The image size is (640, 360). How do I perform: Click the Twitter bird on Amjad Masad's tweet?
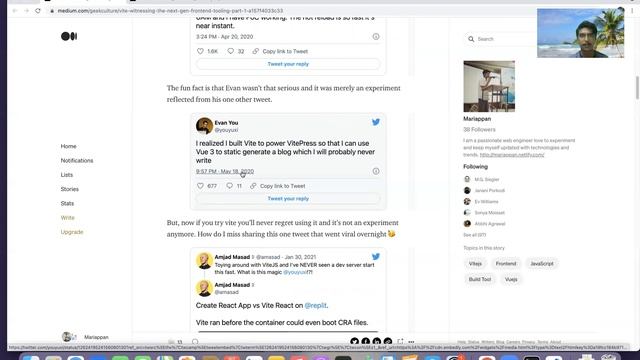tap(376, 257)
